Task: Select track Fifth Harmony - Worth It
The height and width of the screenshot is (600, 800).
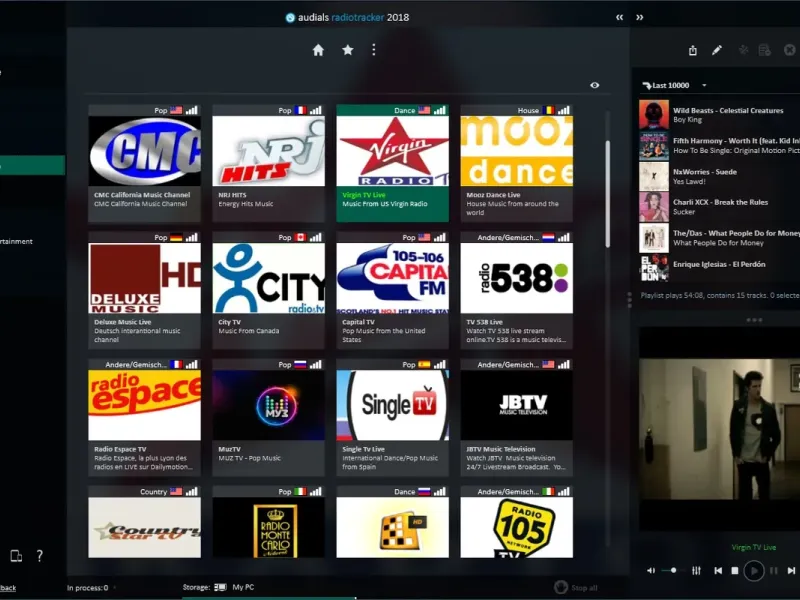Action: [x=720, y=145]
